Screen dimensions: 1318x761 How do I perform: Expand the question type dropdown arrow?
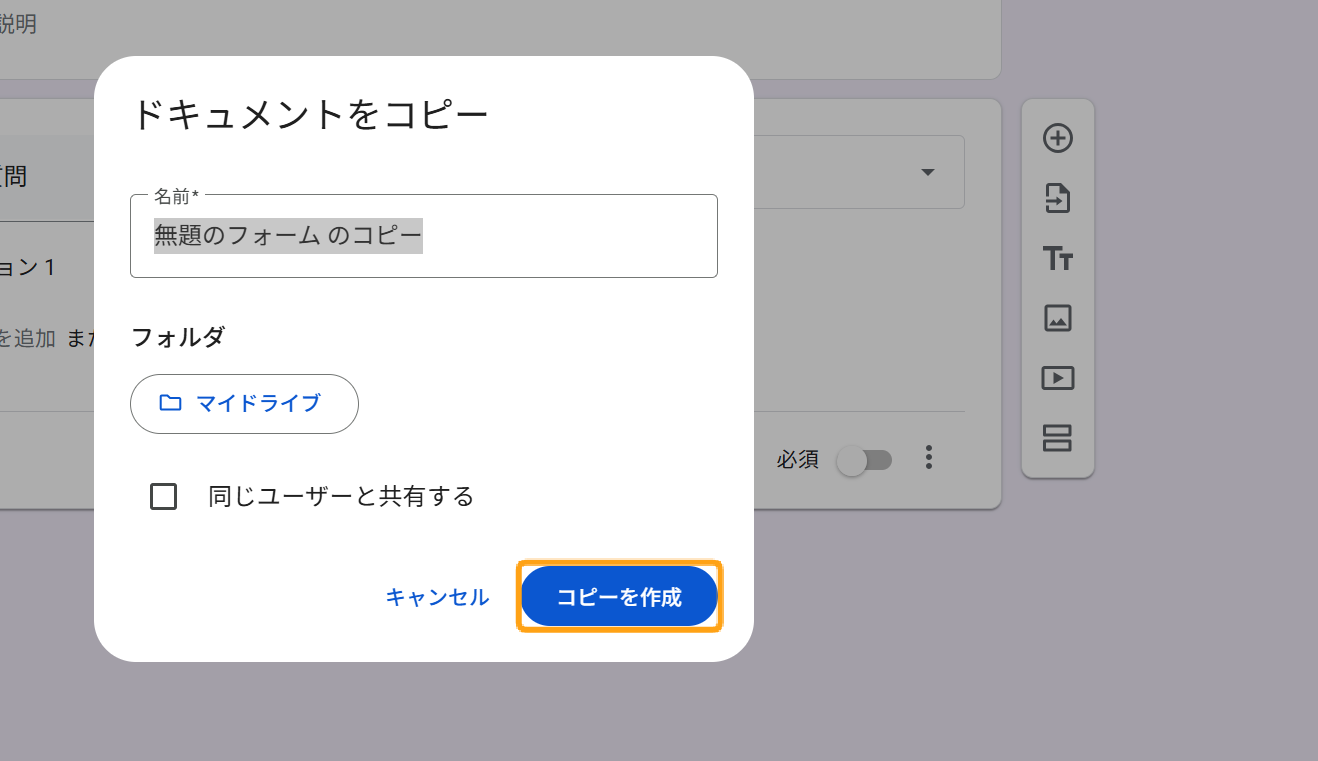click(927, 172)
